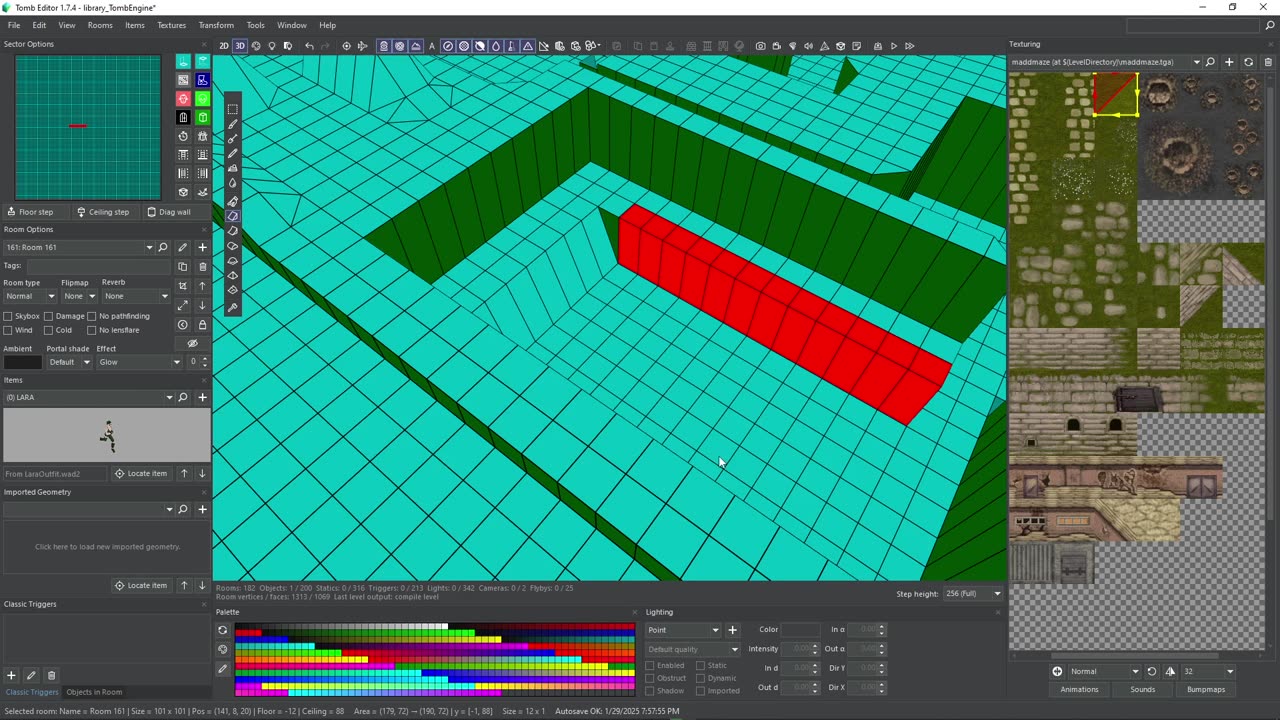Image resolution: width=1280 pixels, height=720 pixels.
Task: Open the Room type Normal dropdown
Action: pos(29,296)
